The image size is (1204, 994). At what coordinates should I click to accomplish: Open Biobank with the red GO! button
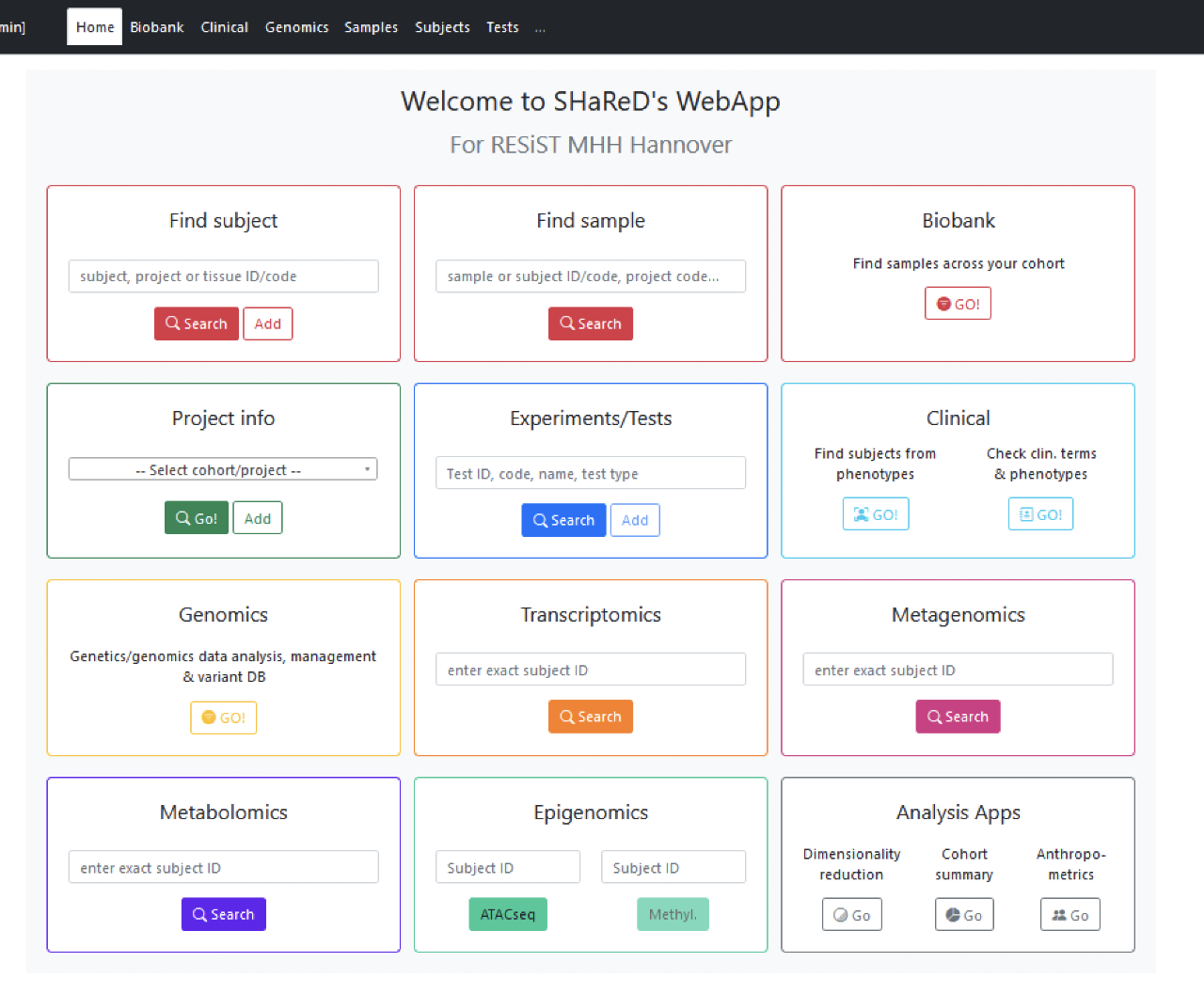pos(958,304)
